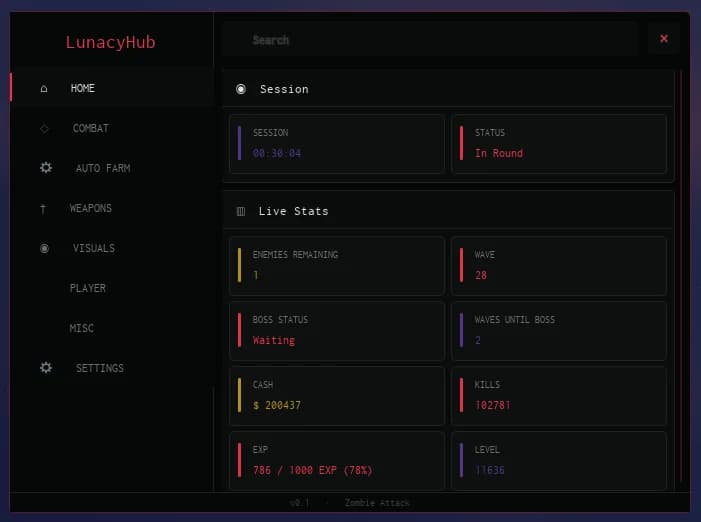Focus the Search input field

pyautogui.click(x=430, y=40)
